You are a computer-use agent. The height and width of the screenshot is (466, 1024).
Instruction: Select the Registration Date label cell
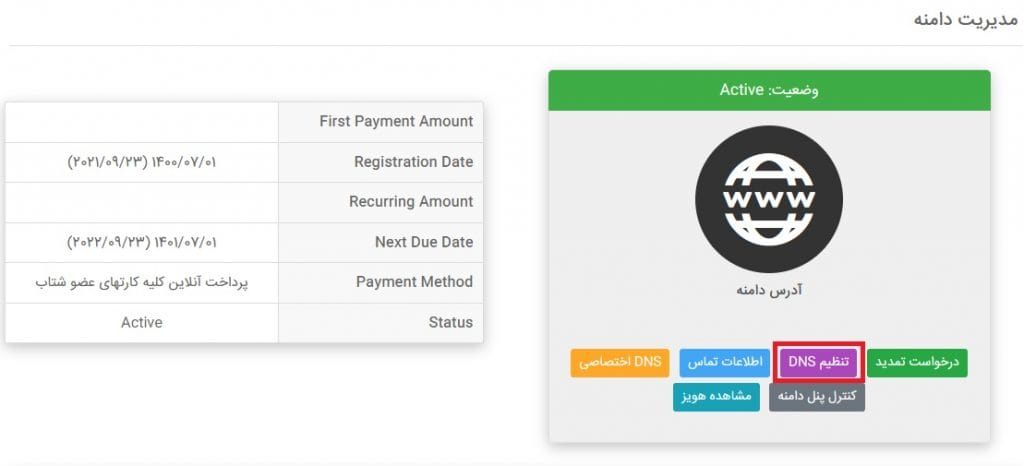pyautogui.click(x=381, y=163)
